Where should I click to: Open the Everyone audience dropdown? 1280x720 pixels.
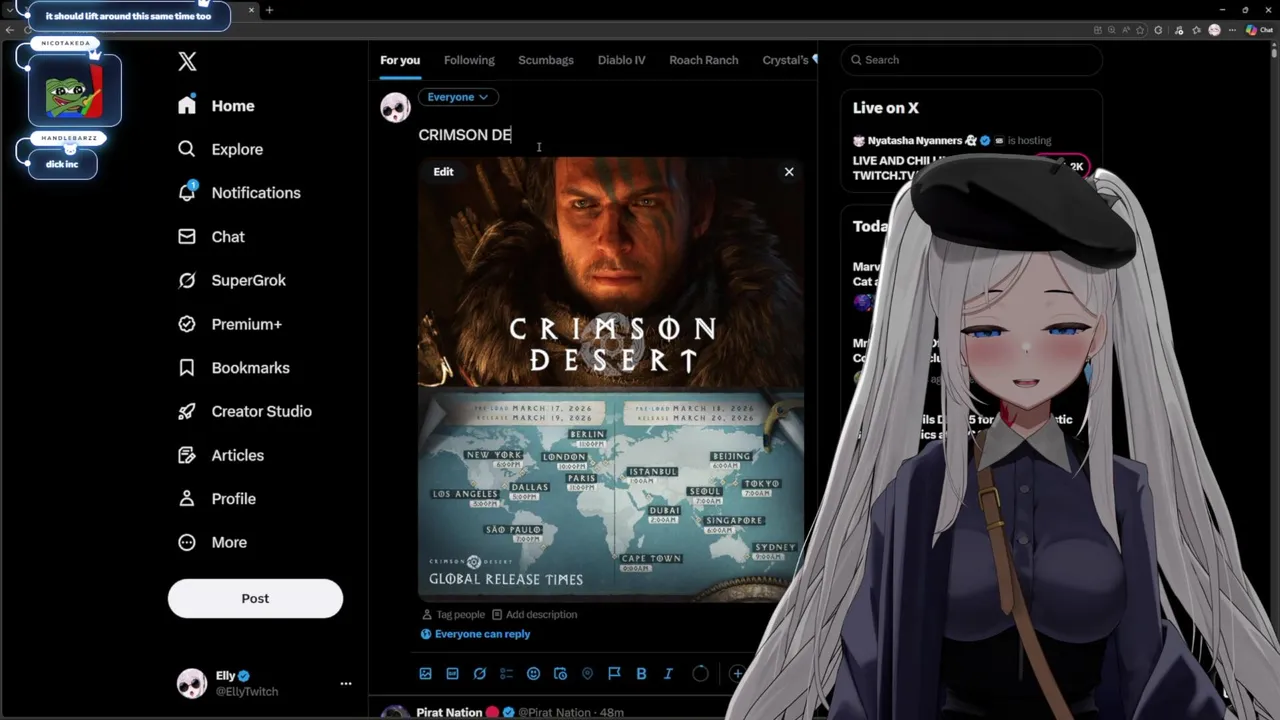[457, 97]
